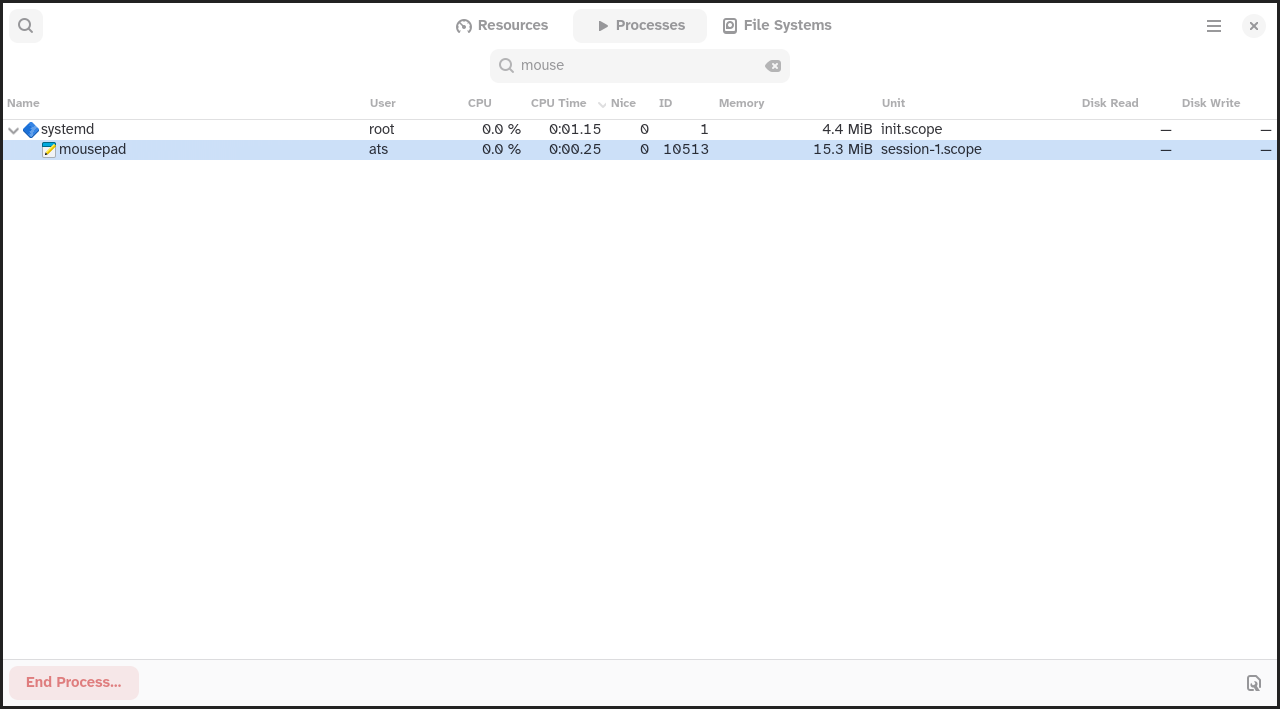The image size is (1280, 709).
Task: Click user root in systemd row
Action: point(382,130)
